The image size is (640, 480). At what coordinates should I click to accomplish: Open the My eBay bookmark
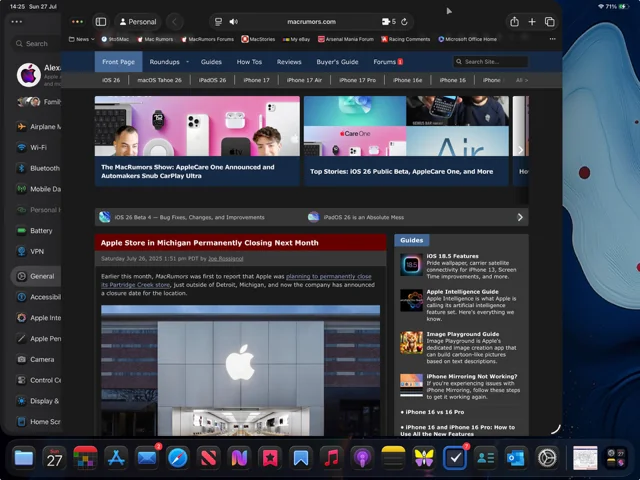click(297, 39)
